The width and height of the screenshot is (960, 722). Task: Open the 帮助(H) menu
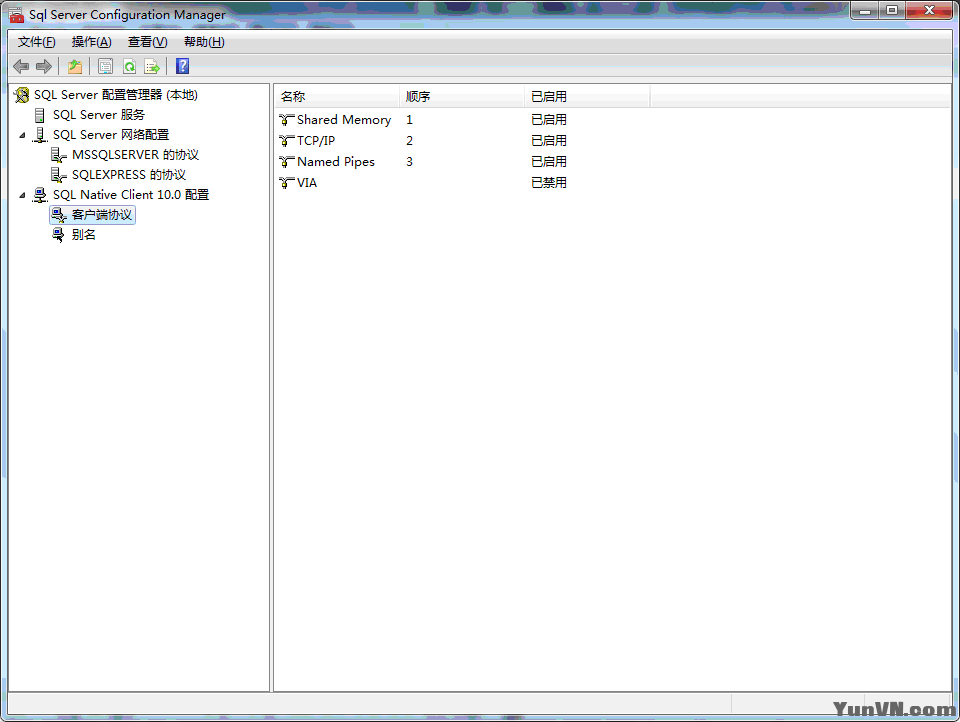coord(204,42)
